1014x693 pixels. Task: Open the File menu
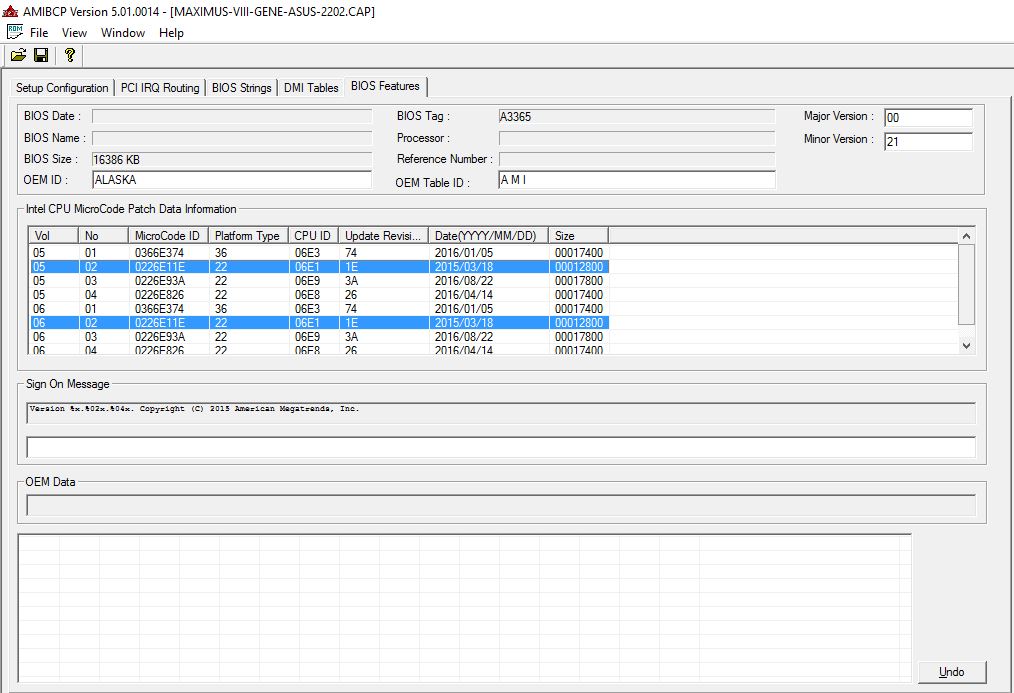pos(39,33)
